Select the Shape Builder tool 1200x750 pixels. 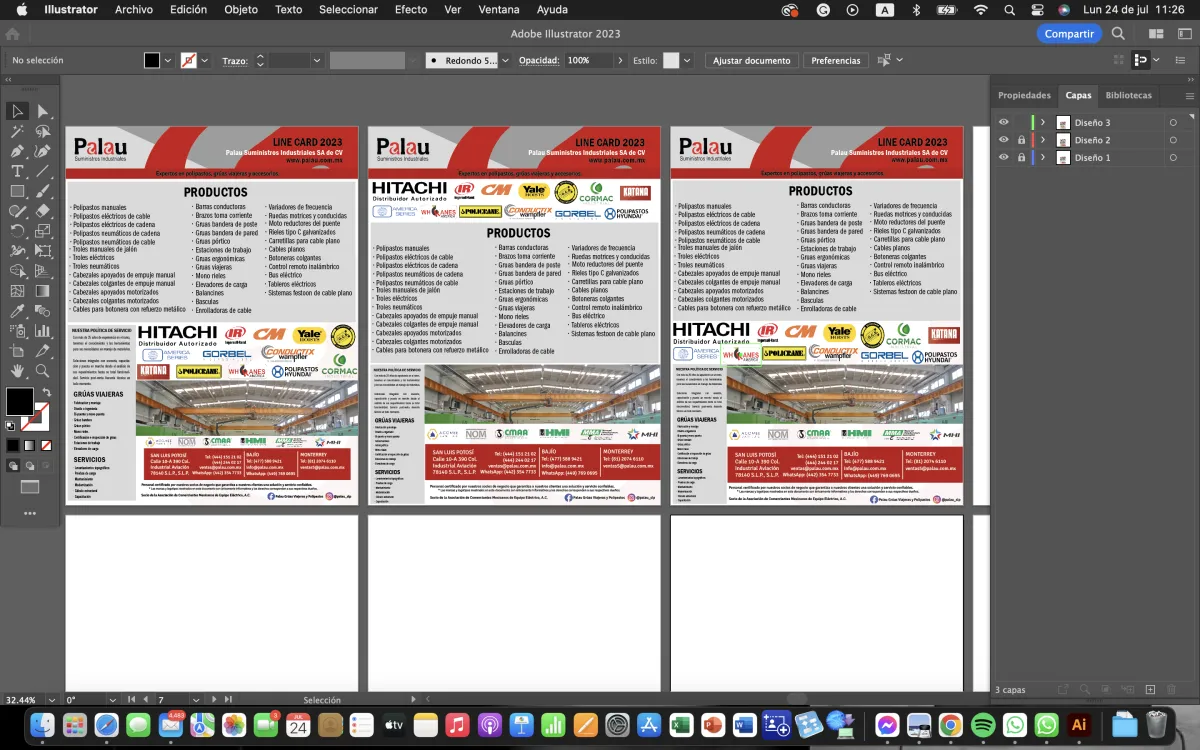pyautogui.click(x=17, y=271)
